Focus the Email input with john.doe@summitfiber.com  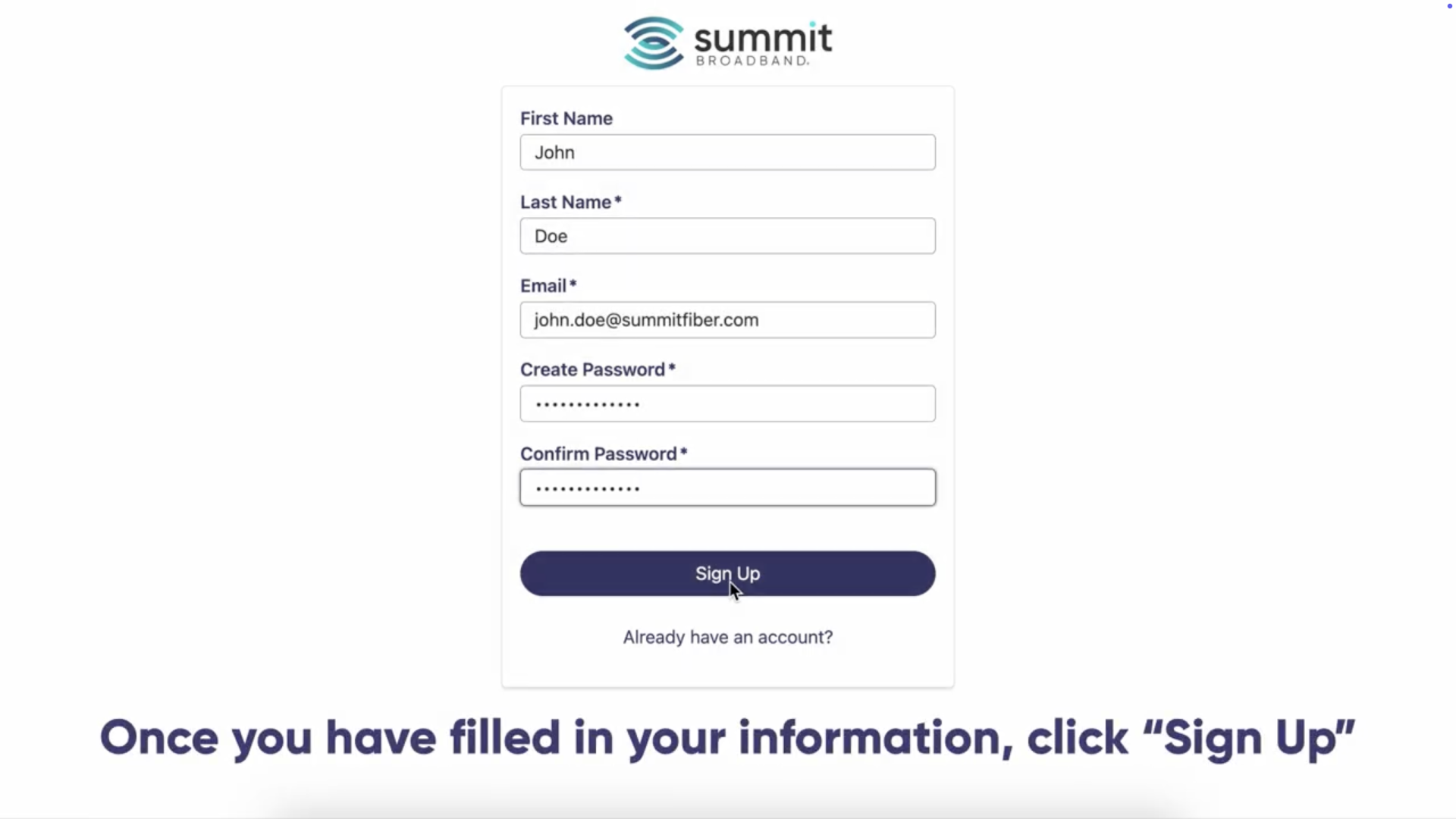[x=727, y=320]
